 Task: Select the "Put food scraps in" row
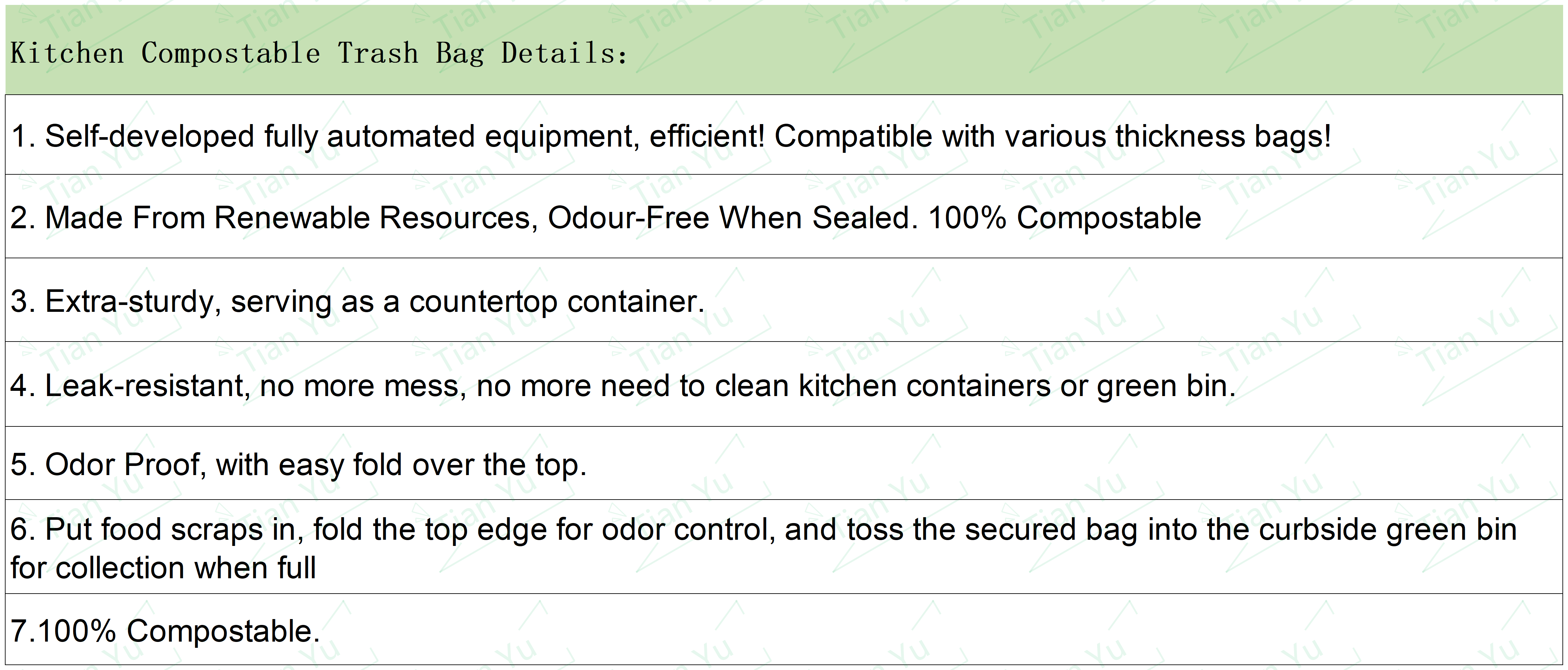(x=784, y=547)
